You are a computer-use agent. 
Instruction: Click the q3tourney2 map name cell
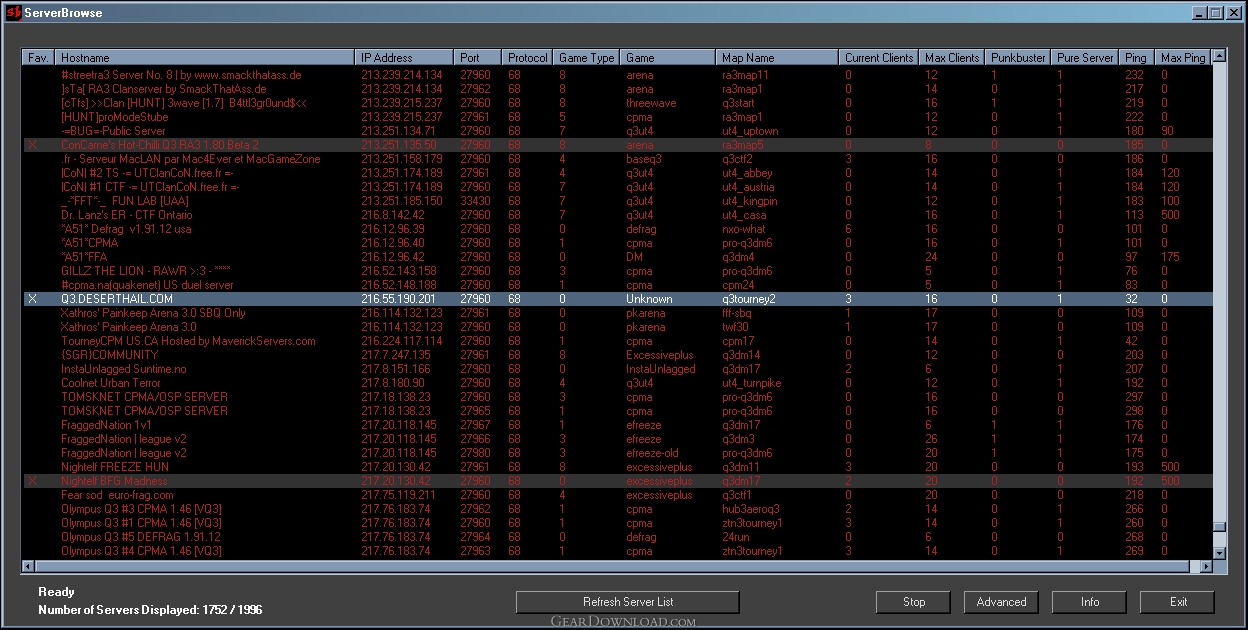tap(750, 299)
